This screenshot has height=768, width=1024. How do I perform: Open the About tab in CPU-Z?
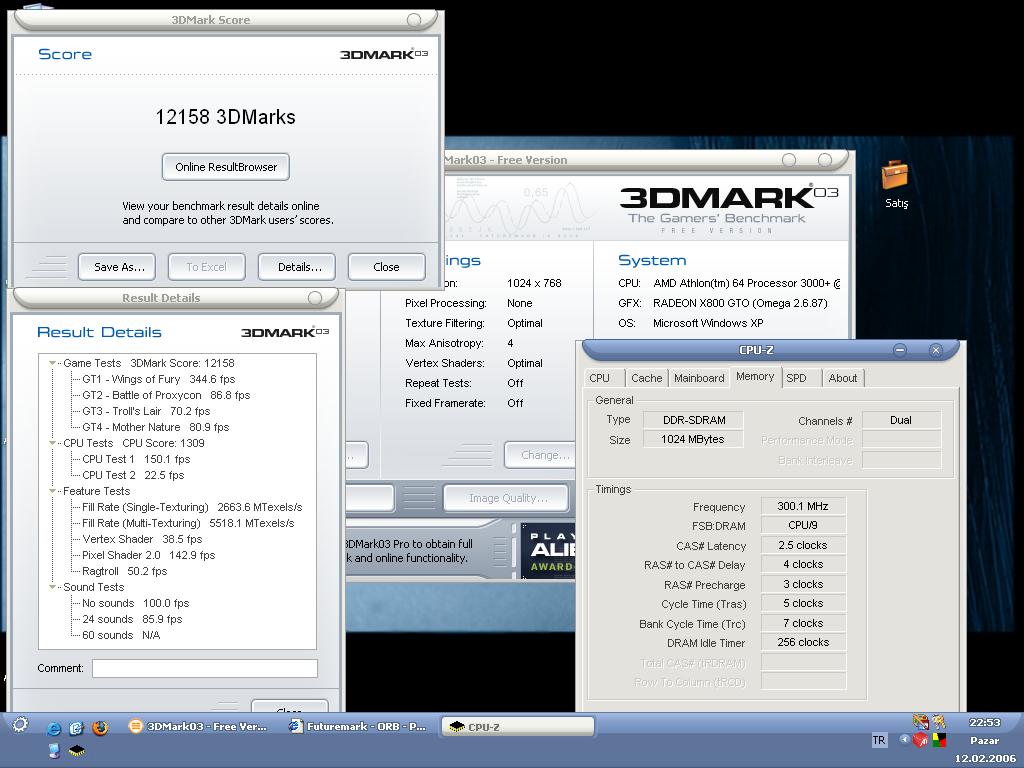[x=842, y=378]
